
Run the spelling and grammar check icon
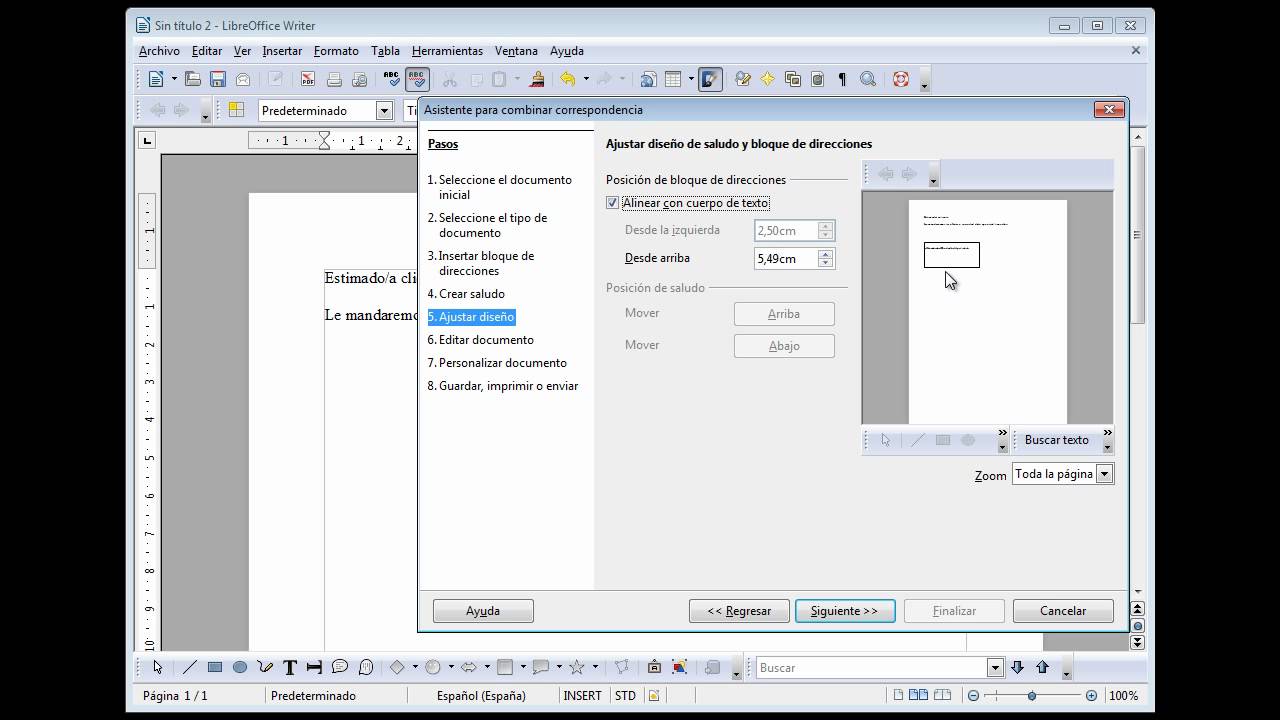tap(392, 80)
